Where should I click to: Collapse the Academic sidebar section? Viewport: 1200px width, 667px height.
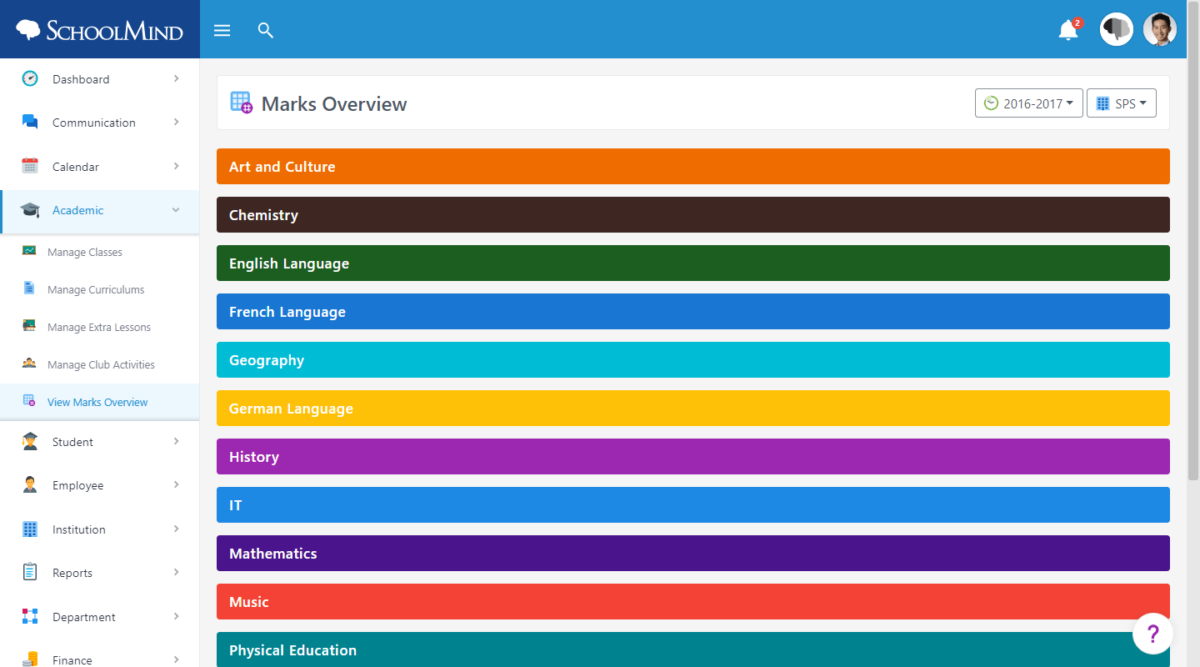pos(78,210)
